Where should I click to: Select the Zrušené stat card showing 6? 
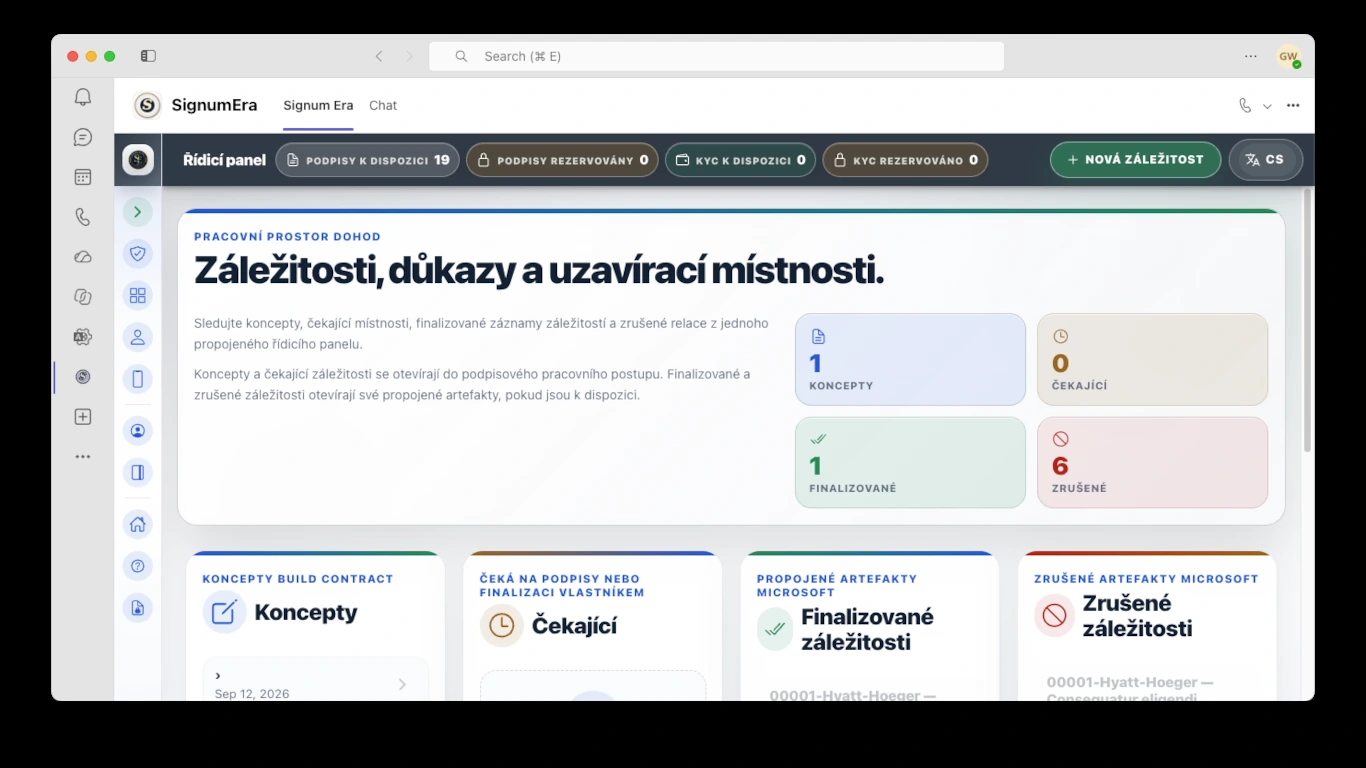[1152, 462]
